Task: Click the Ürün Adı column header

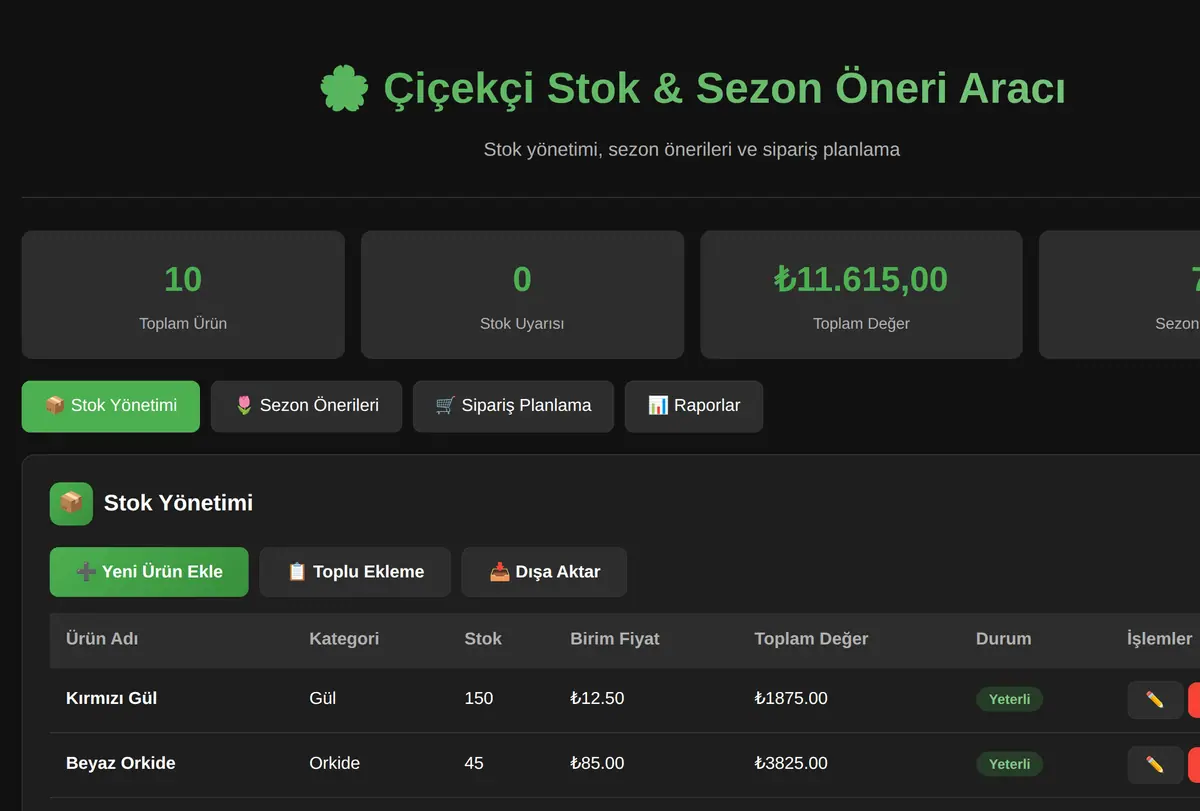Action: tap(100, 639)
